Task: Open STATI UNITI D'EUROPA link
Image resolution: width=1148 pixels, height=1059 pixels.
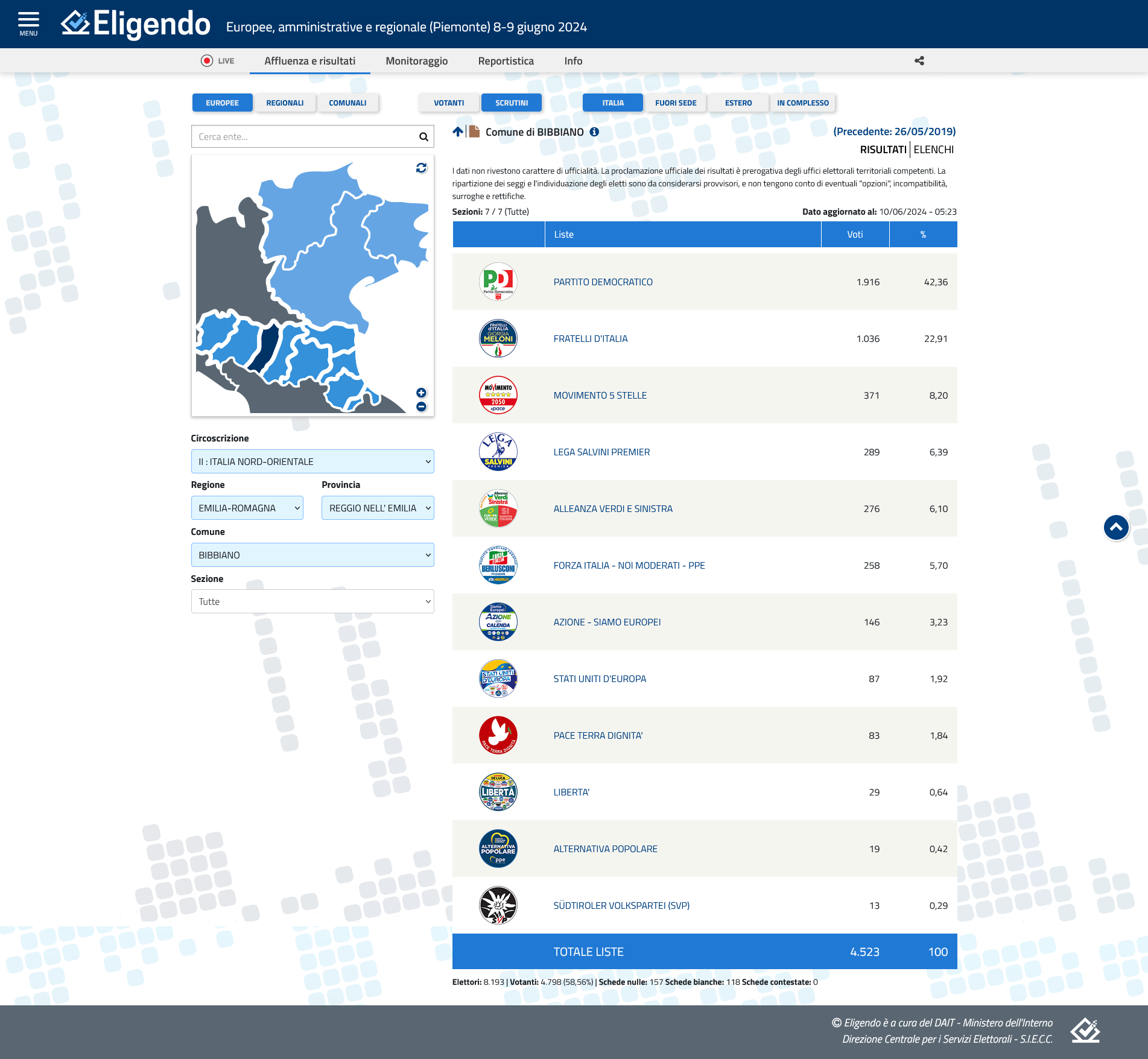Action: [600, 678]
